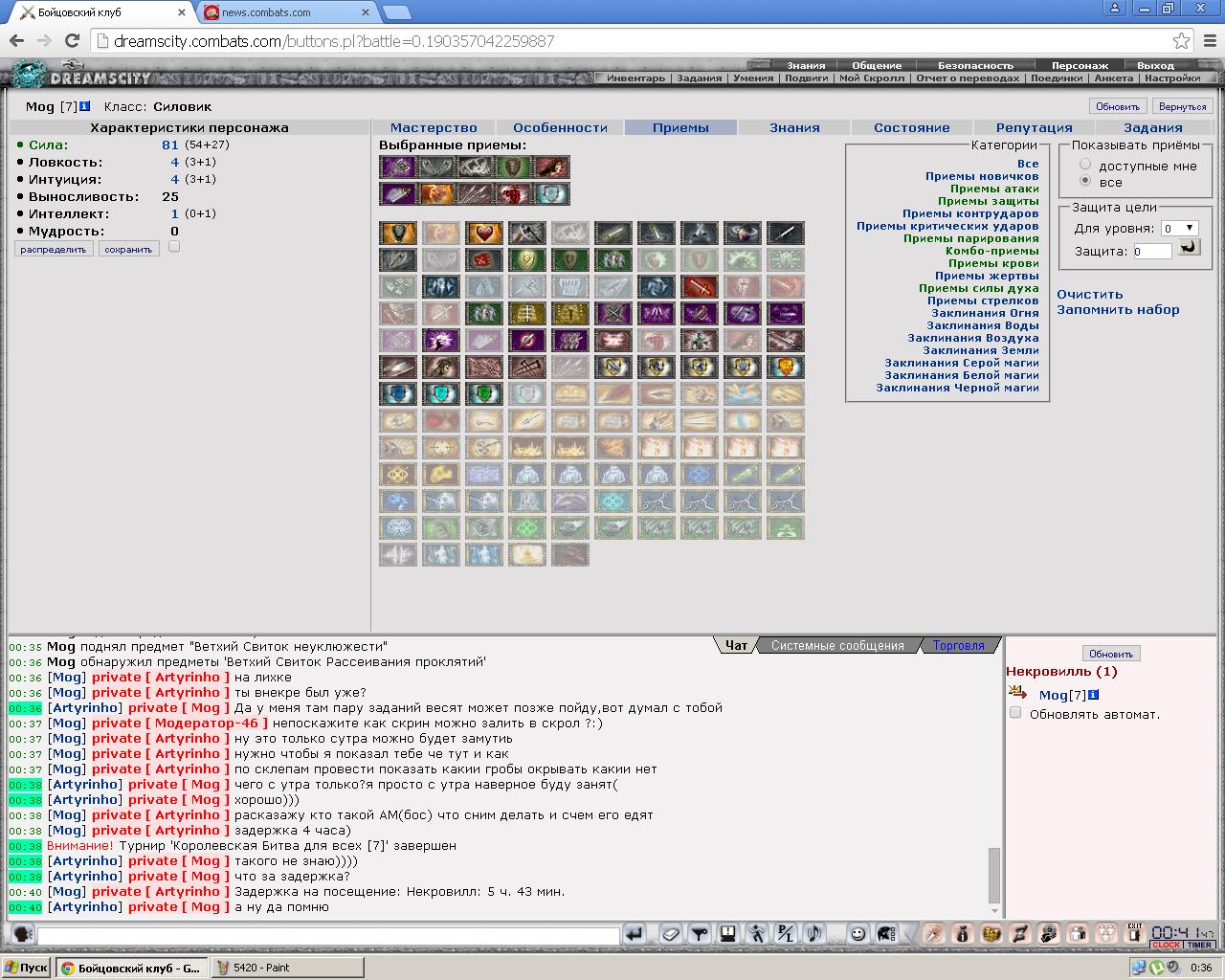
Task: Click the TIMER mode label
Action: 1199,945
